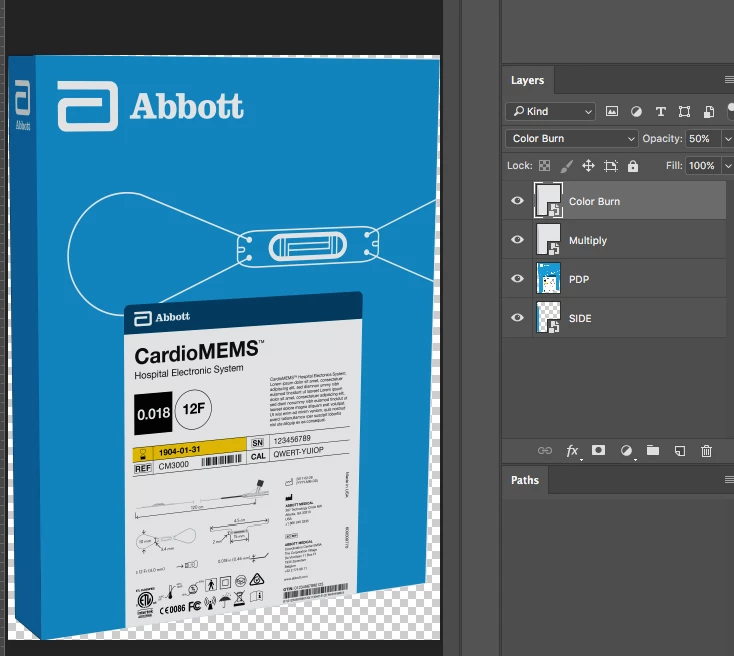This screenshot has height=656, width=734.
Task: Open the Layers panel menu
Action: (729, 80)
